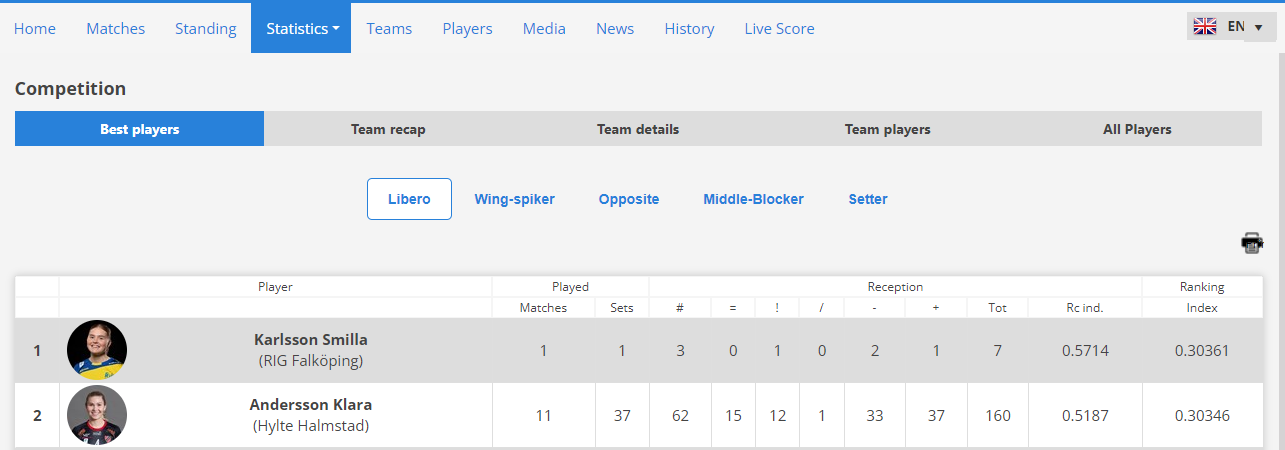1285x450 pixels.
Task: Show Wing-spiker position rankings
Action: [514, 199]
